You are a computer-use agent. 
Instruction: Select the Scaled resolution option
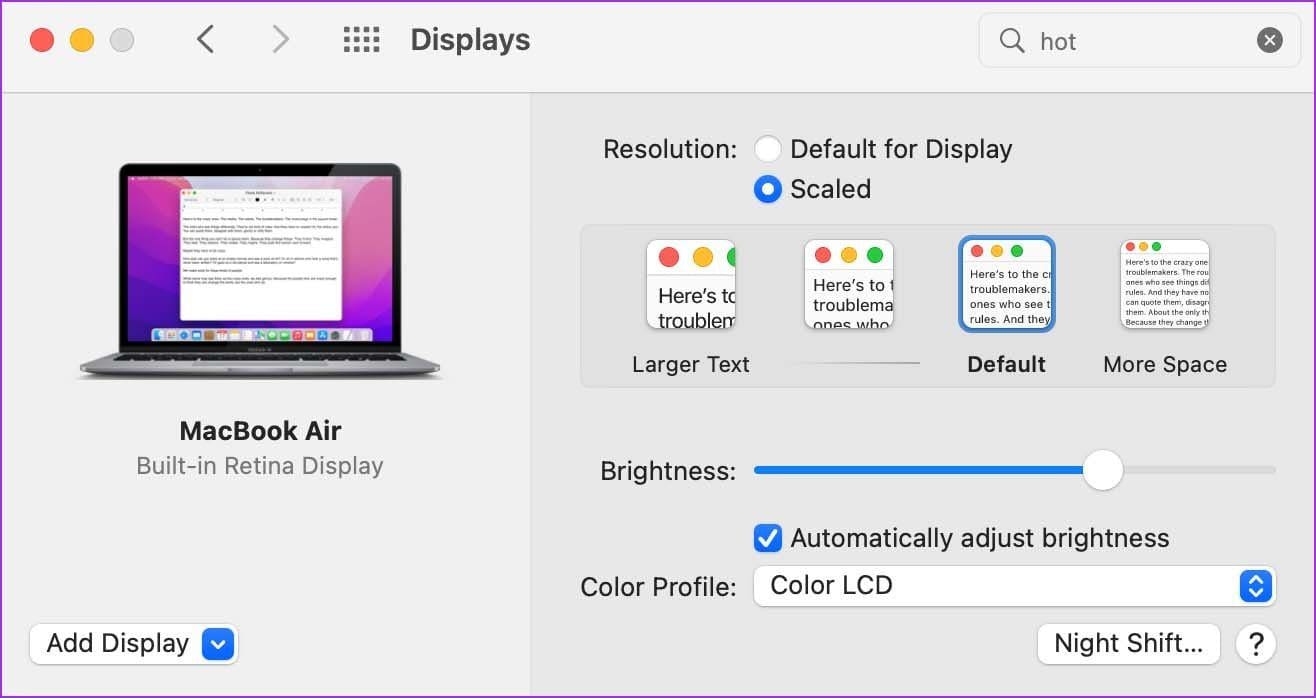click(767, 189)
